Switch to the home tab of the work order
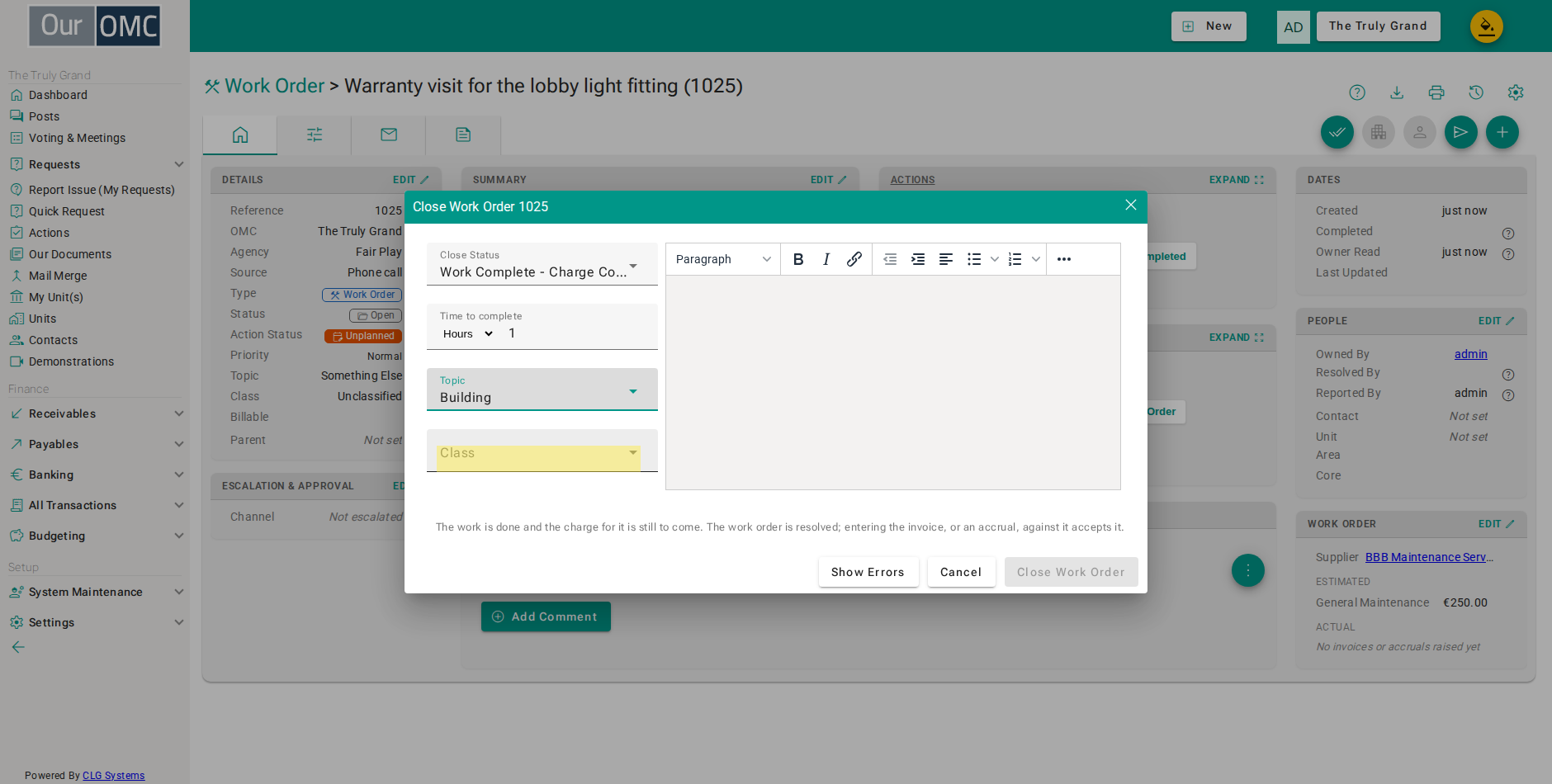The height and width of the screenshot is (784, 1552). tap(240, 135)
